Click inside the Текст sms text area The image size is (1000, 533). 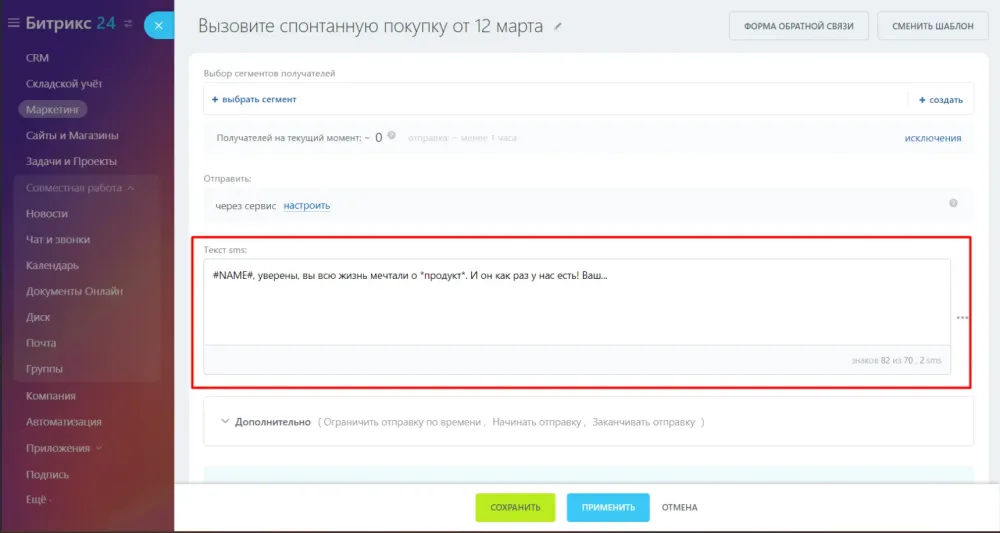(577, 302)
